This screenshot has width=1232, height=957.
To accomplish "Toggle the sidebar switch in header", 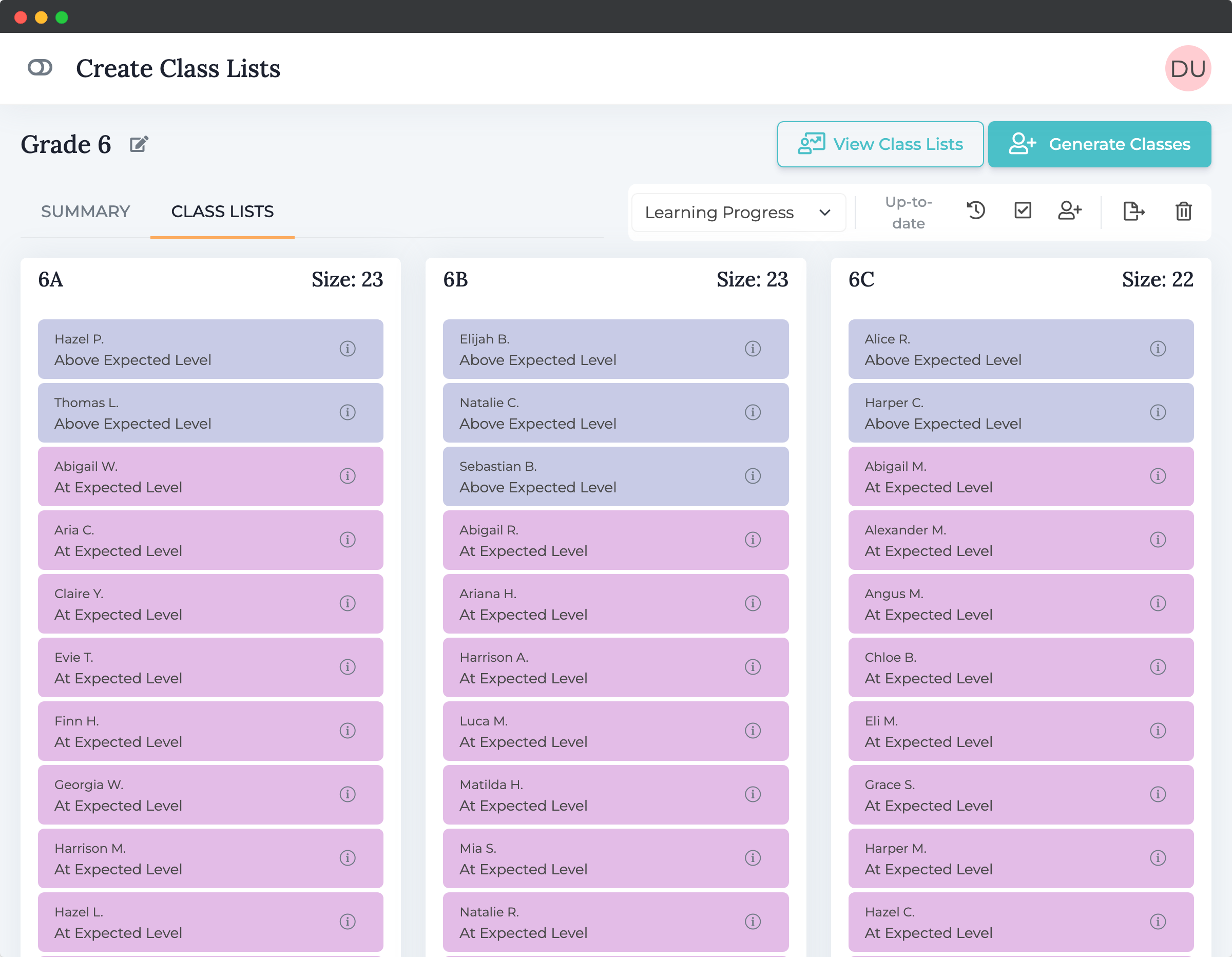I will pyautogui.click(x=40, y=68).
